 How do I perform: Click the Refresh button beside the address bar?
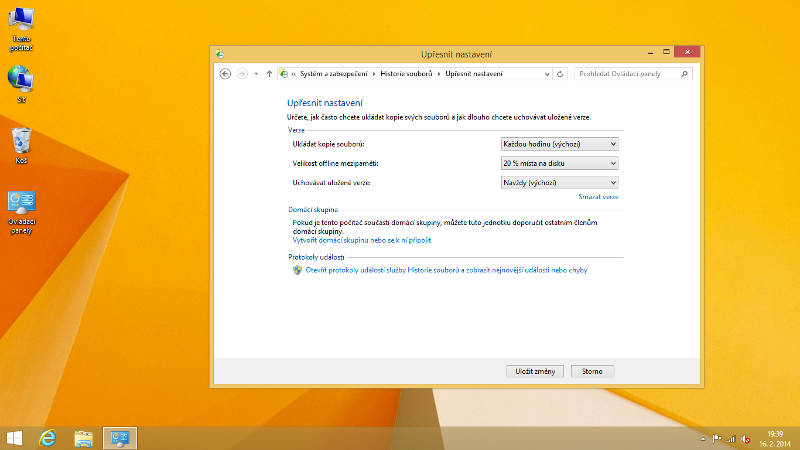click(560, 74)
